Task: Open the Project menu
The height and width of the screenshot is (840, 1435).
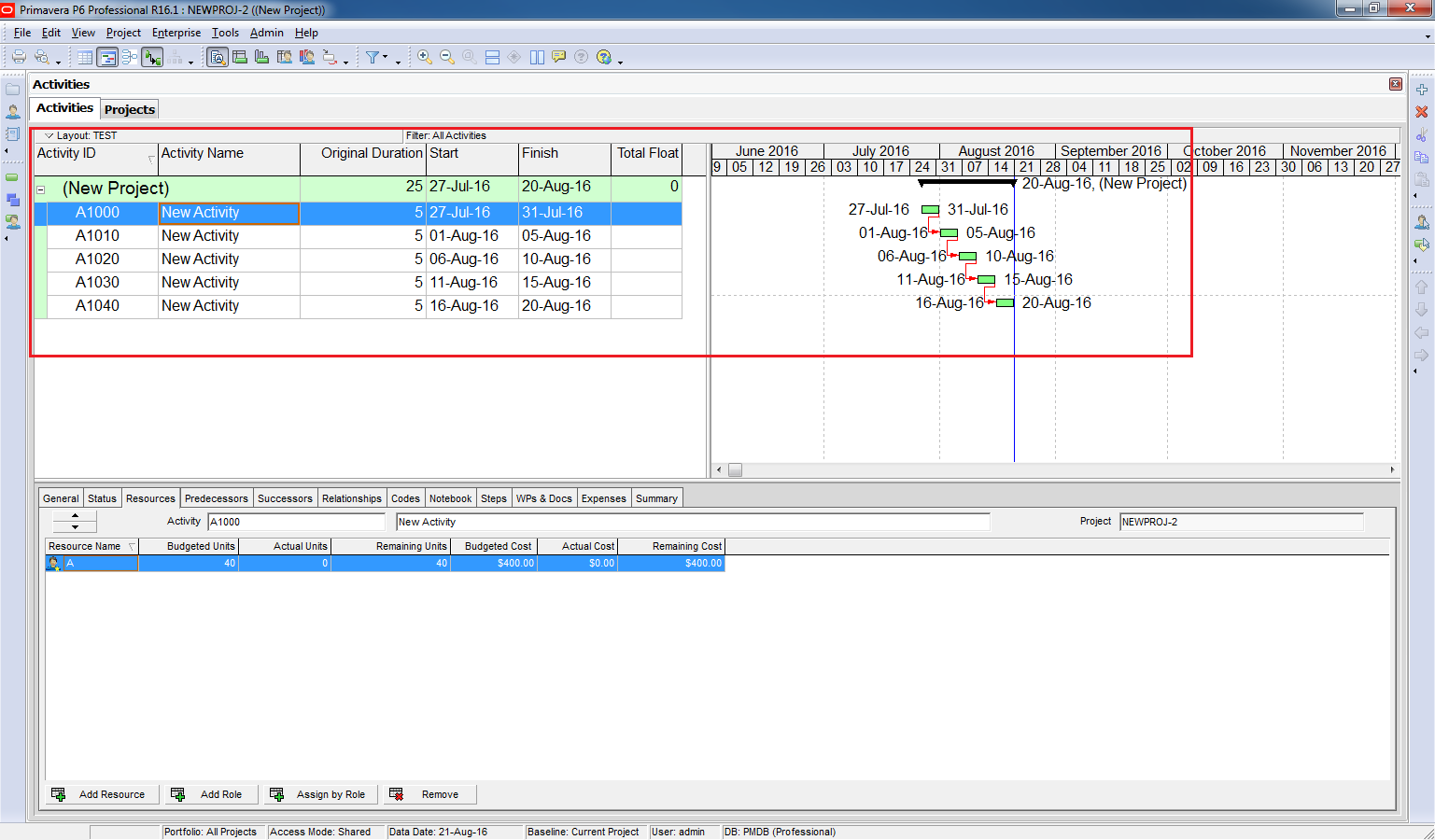Action: 123,33
